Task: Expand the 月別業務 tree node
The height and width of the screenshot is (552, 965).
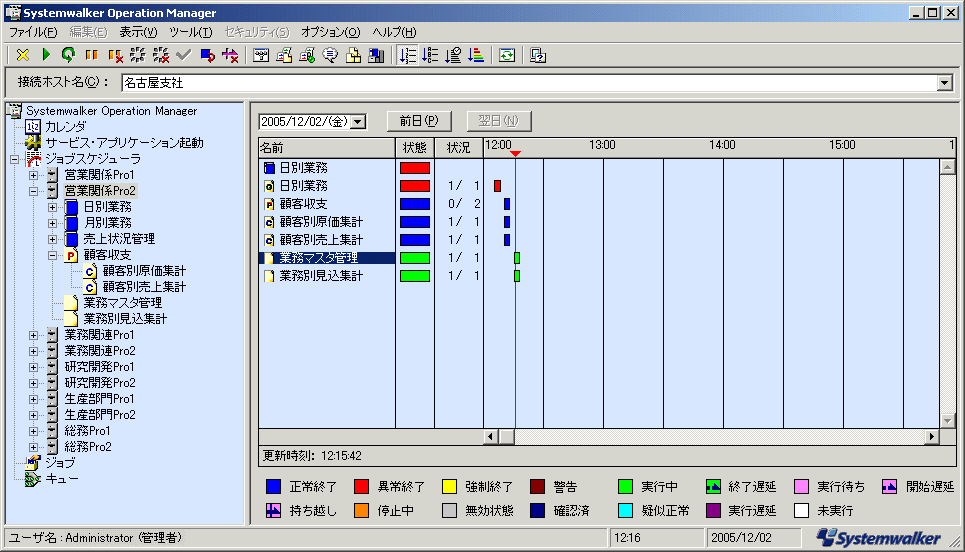Action: (x=52, y=223)
